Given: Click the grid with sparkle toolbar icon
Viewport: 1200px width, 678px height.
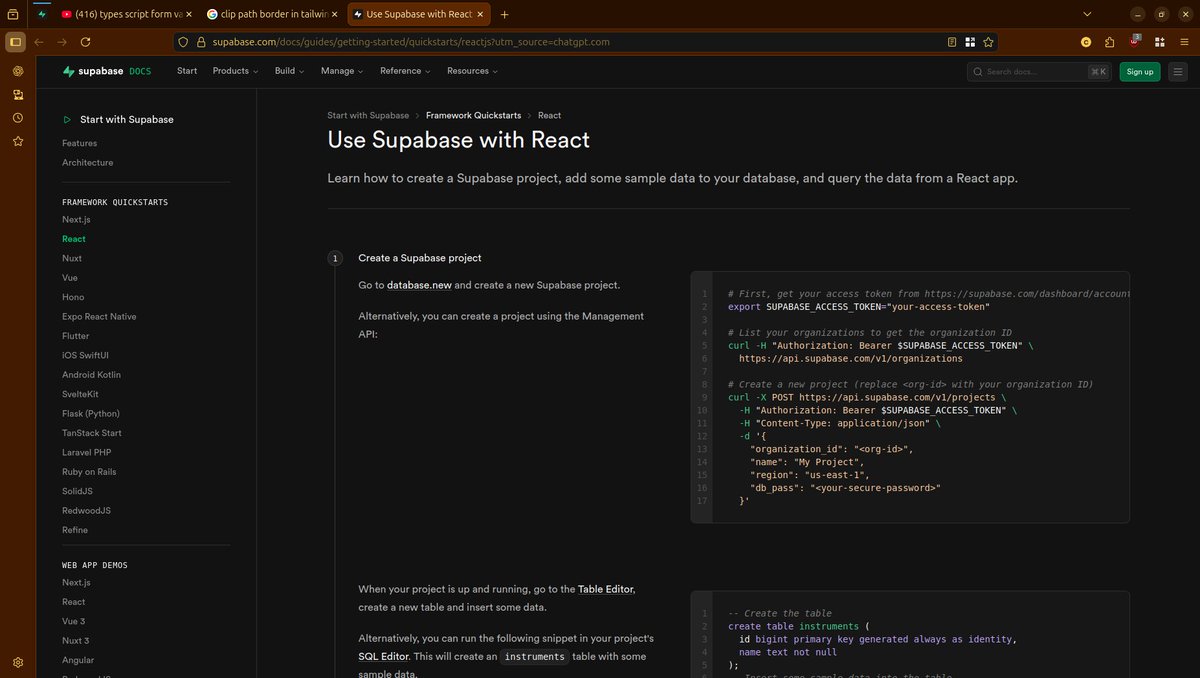Looking at the screenshot, I should [1160, 42].
